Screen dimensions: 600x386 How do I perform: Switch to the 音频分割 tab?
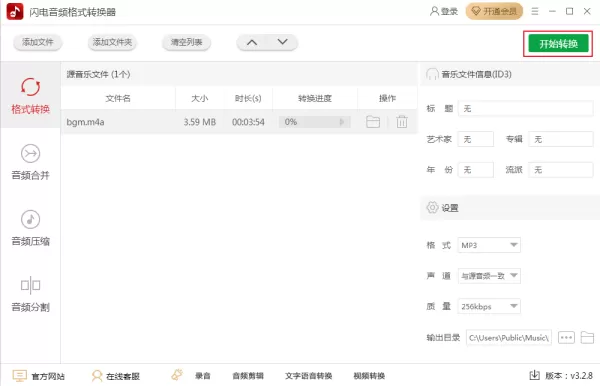pos(30,294)
